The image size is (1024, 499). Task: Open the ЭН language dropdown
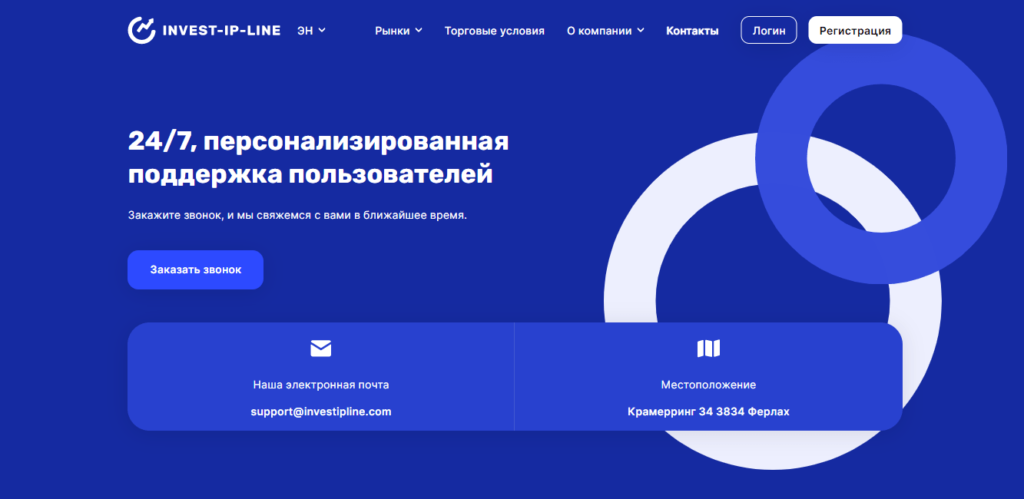(312, 30)
